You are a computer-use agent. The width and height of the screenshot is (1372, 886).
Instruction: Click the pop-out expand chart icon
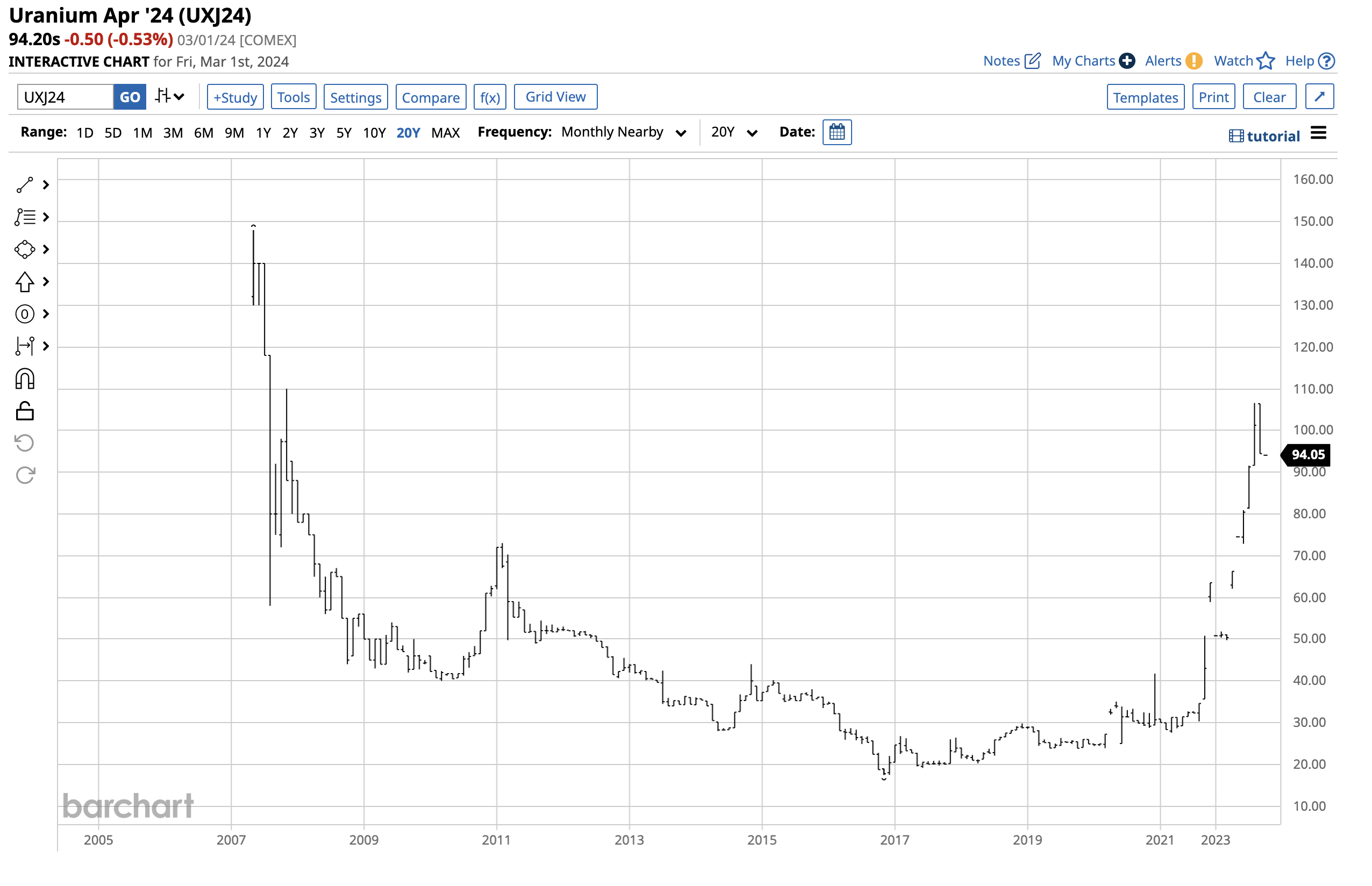(x=1319, y=96)
